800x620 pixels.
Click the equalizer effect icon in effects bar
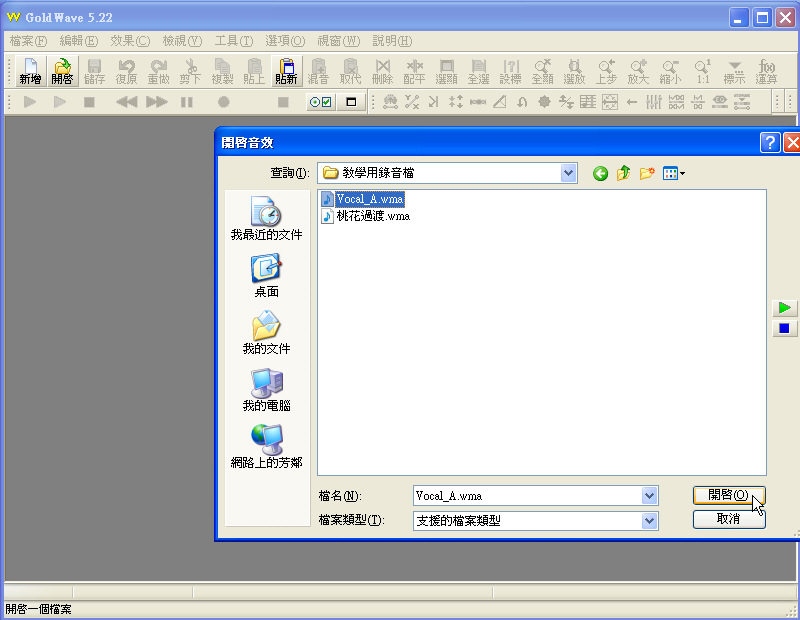[x=654, y=102]
